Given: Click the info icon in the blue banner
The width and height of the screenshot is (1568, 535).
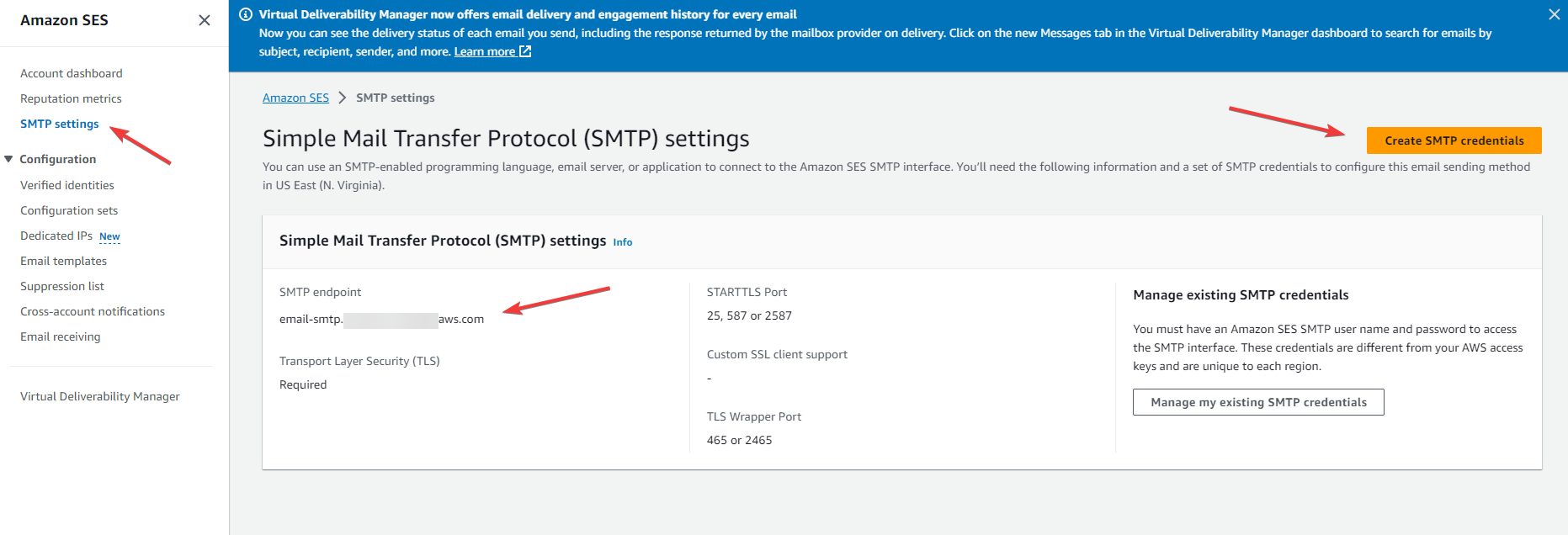Looking at the screenshot, I should 246,14.
